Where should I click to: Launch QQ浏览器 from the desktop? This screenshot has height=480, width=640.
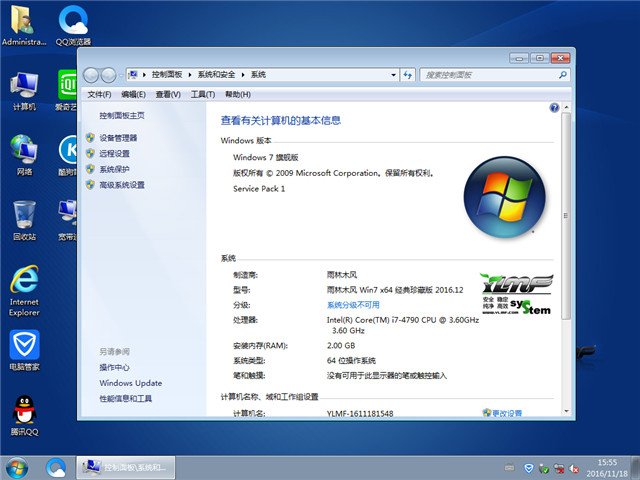tap(73, 24)
